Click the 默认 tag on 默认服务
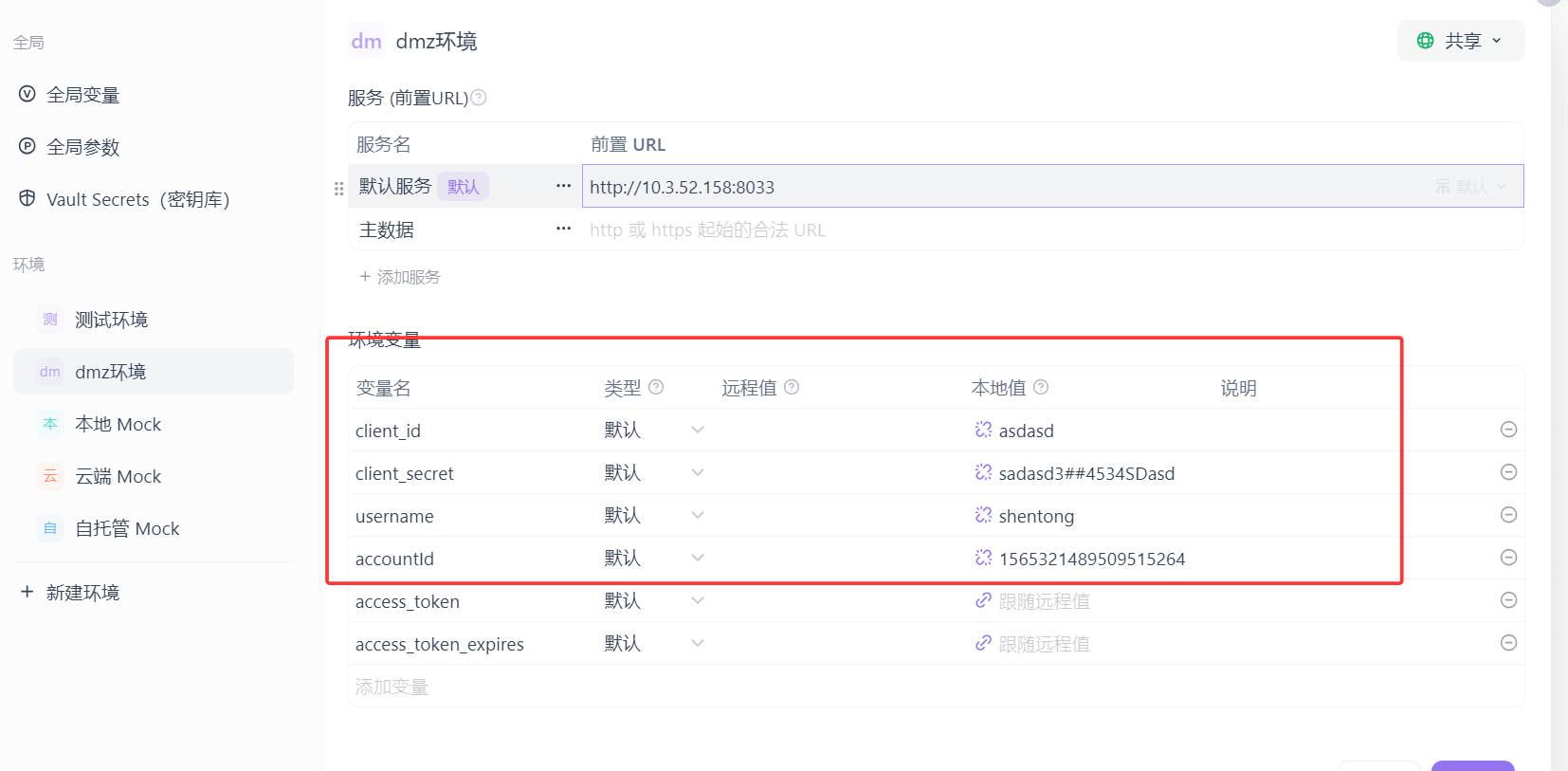Viewport: 1568px width, 771px height. click(464, 187)
